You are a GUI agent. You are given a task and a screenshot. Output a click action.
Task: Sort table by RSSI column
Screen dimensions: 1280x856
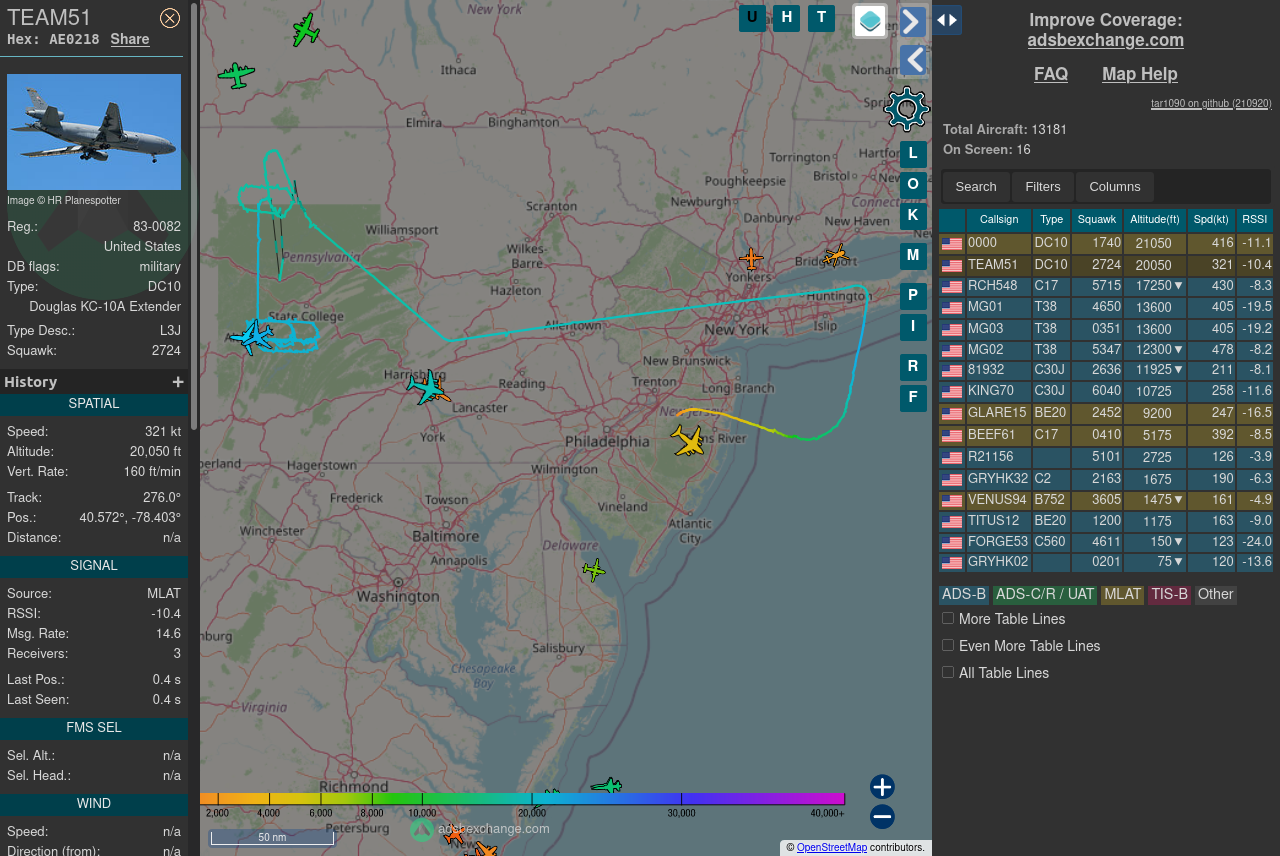(x=1255, y=220)
